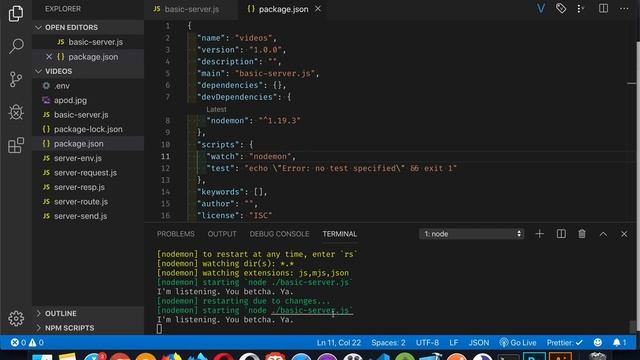The height and width of the screenshot is (360, 640).
Task: Click the changes icon in editor toolbar
Action: pos(581,9)
